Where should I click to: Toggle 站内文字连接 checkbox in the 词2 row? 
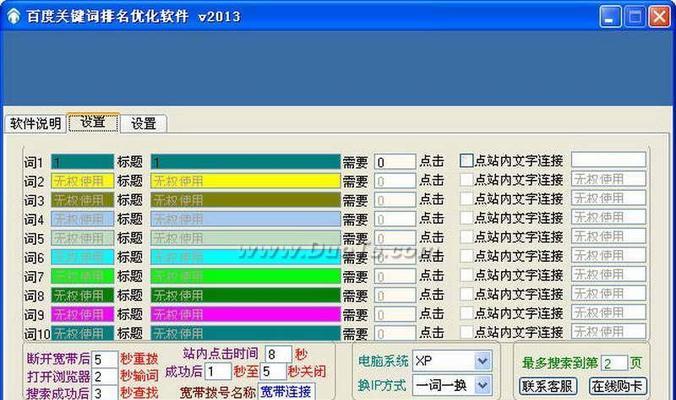point(466,180)
